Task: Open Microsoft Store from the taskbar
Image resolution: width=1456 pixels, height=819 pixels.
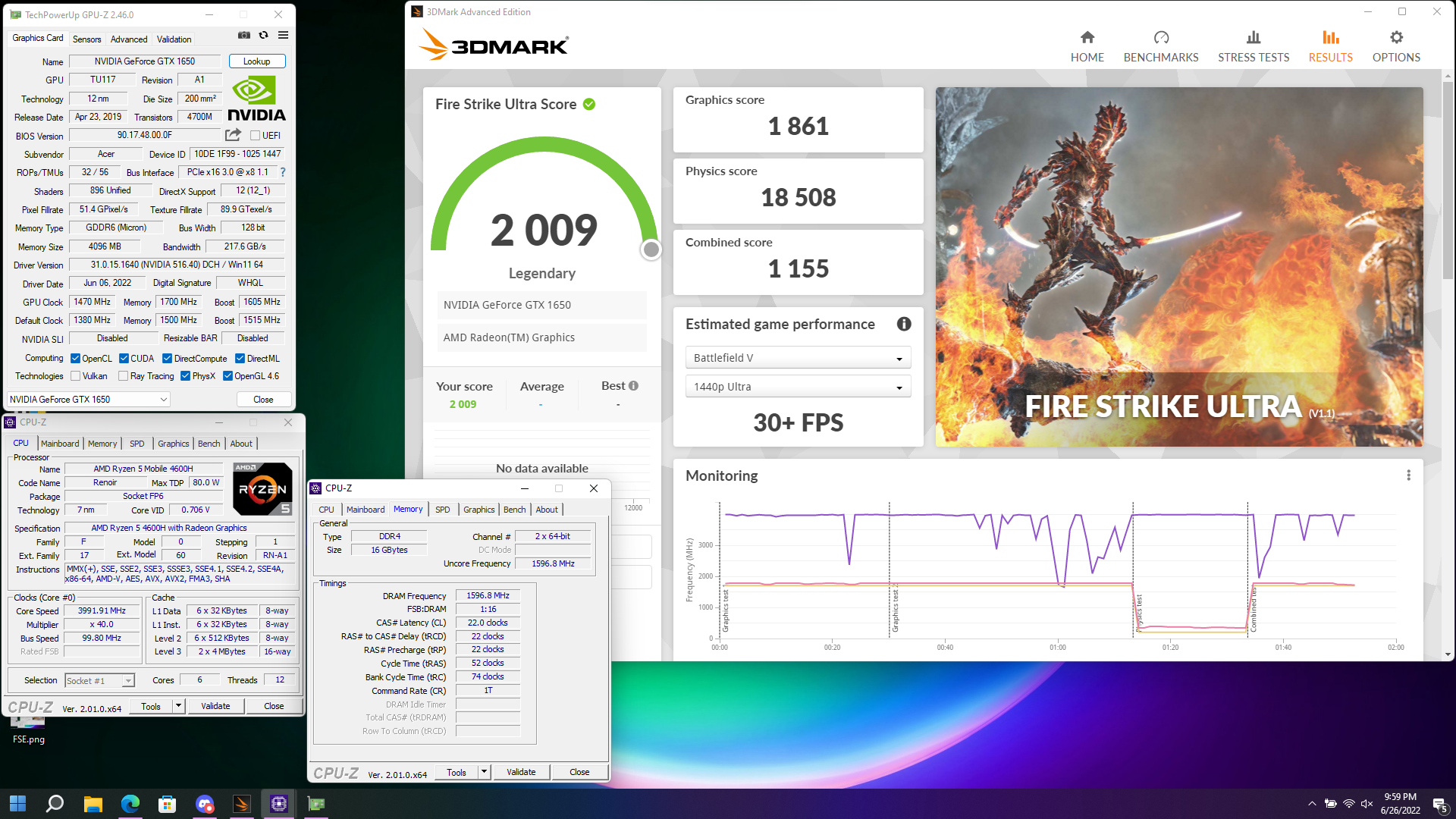Action: tap(168, 804)
